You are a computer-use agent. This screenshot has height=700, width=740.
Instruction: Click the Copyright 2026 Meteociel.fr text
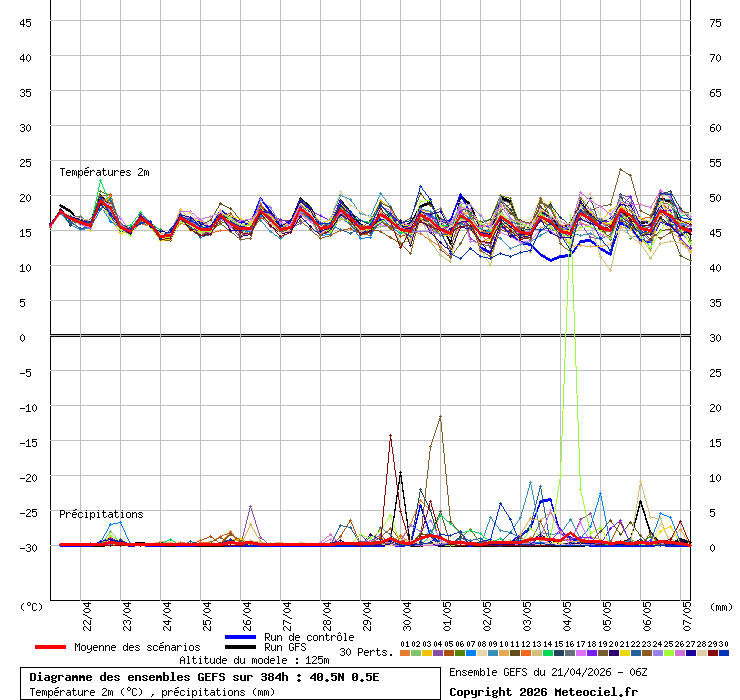(542, 691)
